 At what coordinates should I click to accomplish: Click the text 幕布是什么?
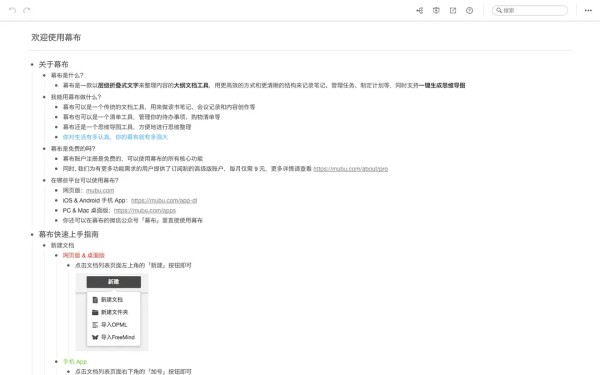click(x=67, y=75)
